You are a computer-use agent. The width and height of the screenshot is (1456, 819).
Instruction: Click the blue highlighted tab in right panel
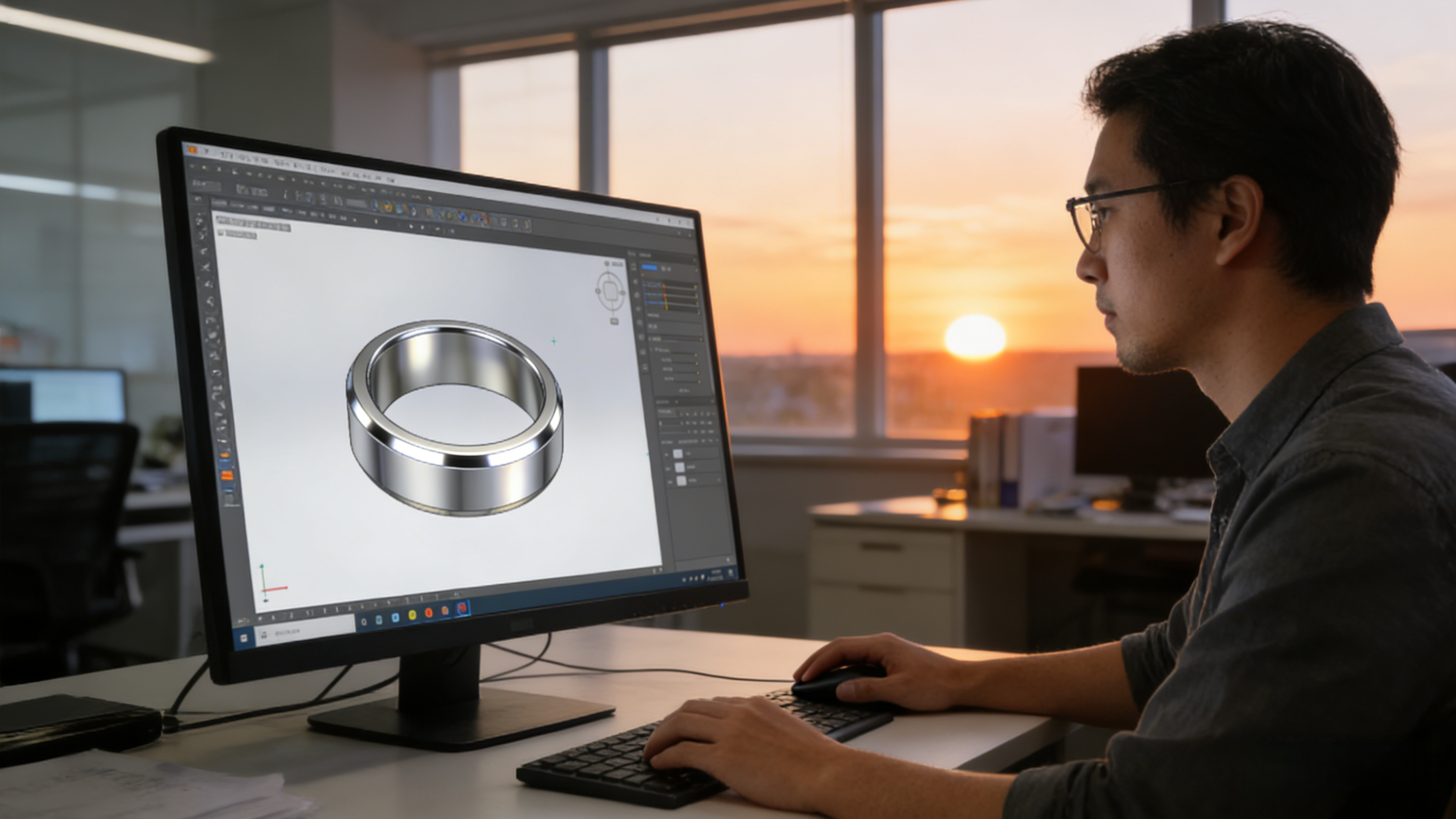[x=650, y=267]
